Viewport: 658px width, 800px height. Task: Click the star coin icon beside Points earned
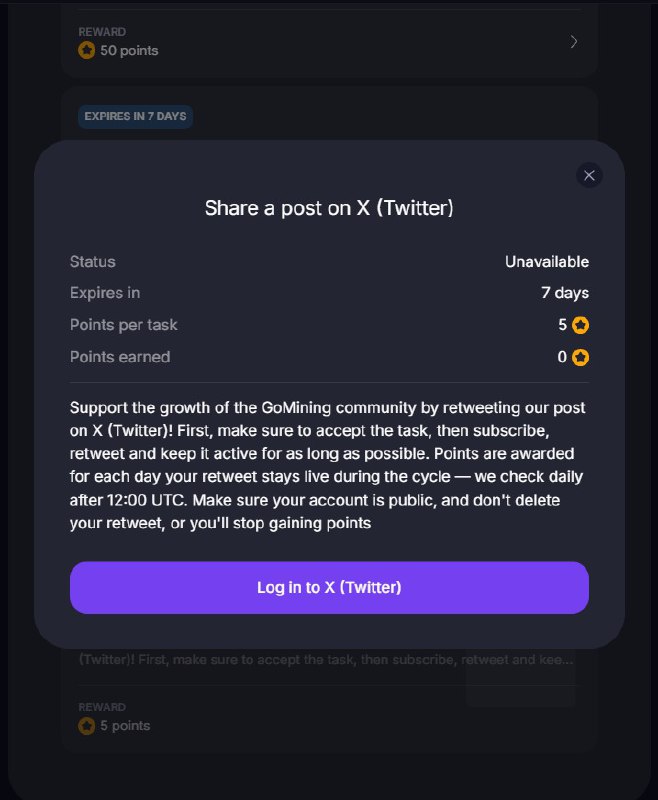click(x=580, y=357)
